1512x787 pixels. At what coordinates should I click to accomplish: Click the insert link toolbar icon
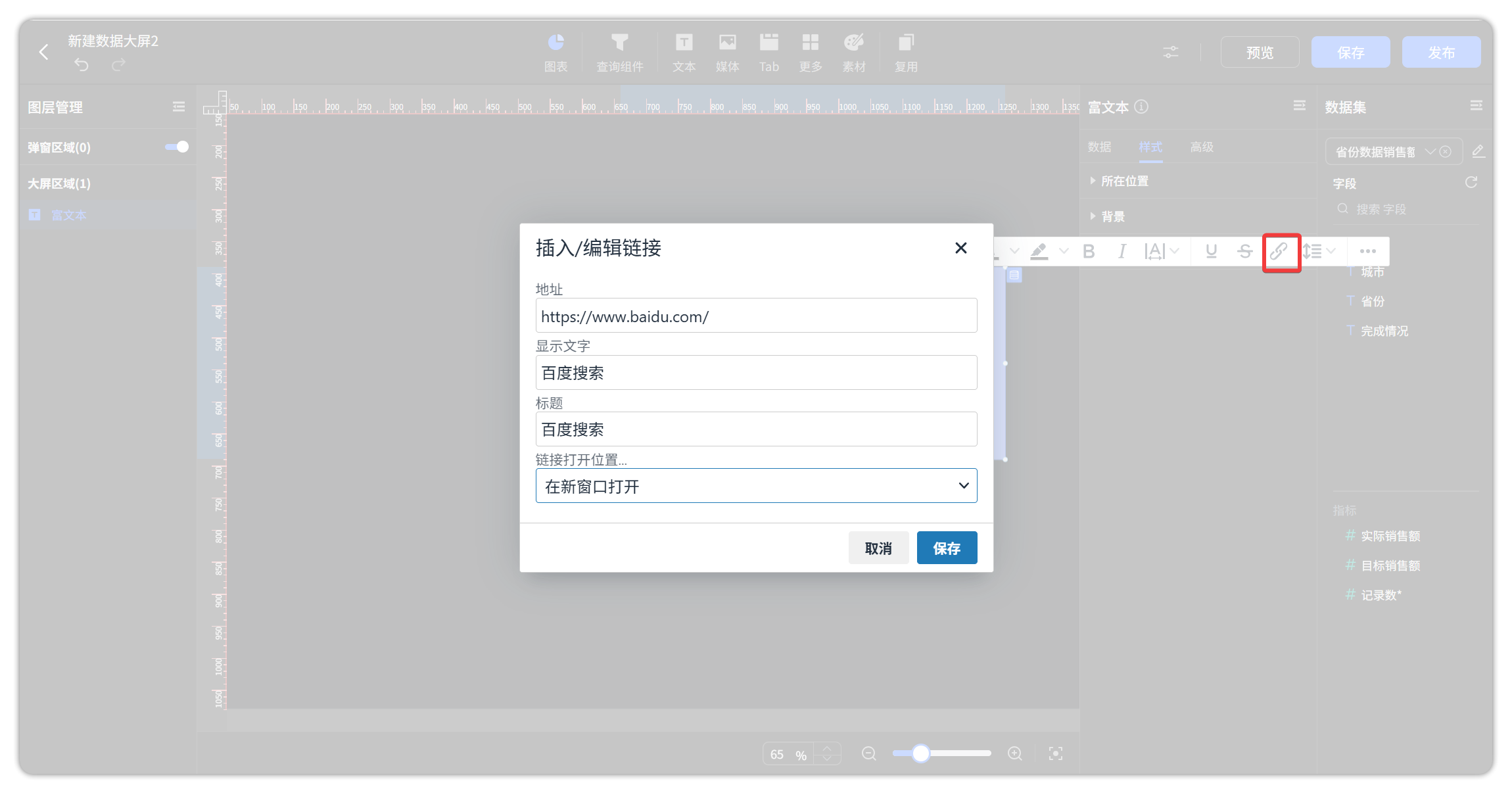pyautogui.click(x=1279, y=251)
